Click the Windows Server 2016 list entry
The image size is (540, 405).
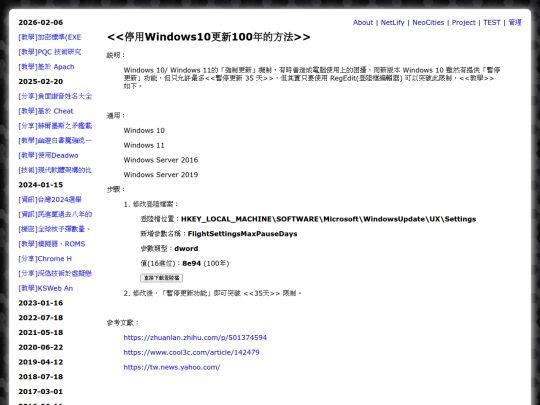coord(161,160)
